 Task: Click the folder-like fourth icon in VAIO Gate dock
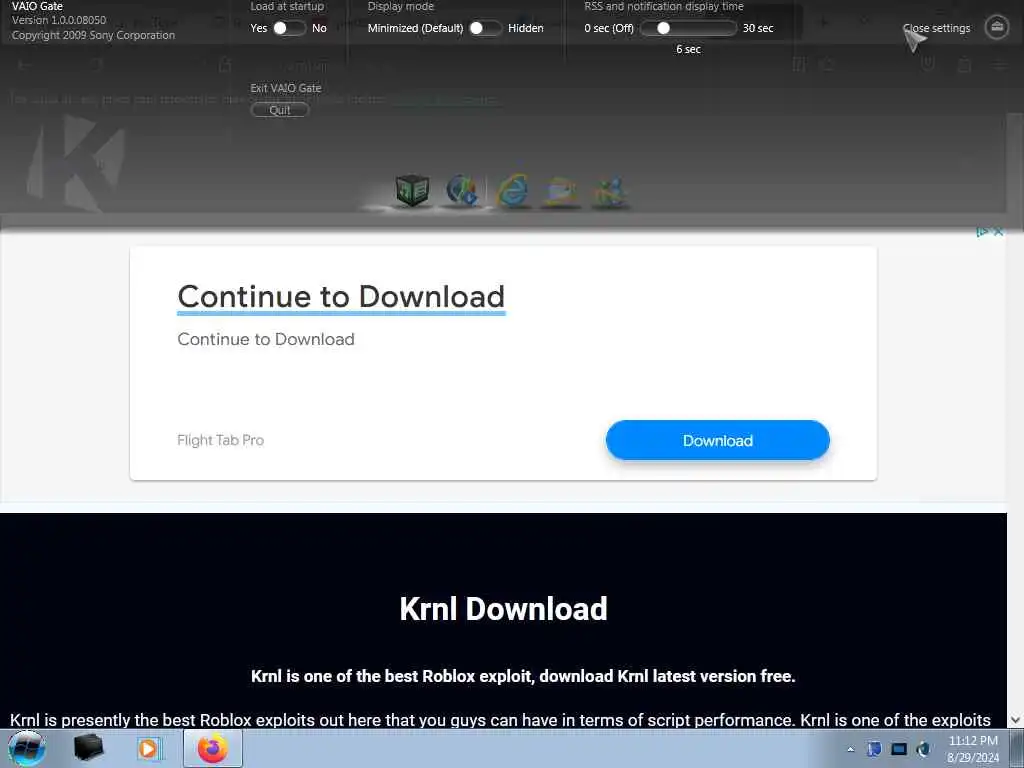(561, 191)
